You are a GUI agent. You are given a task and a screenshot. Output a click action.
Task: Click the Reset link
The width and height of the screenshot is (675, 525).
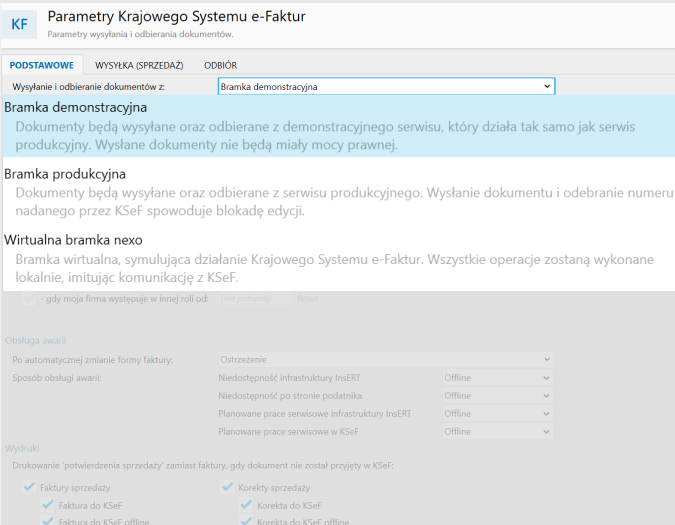click(x=307, y=299)
